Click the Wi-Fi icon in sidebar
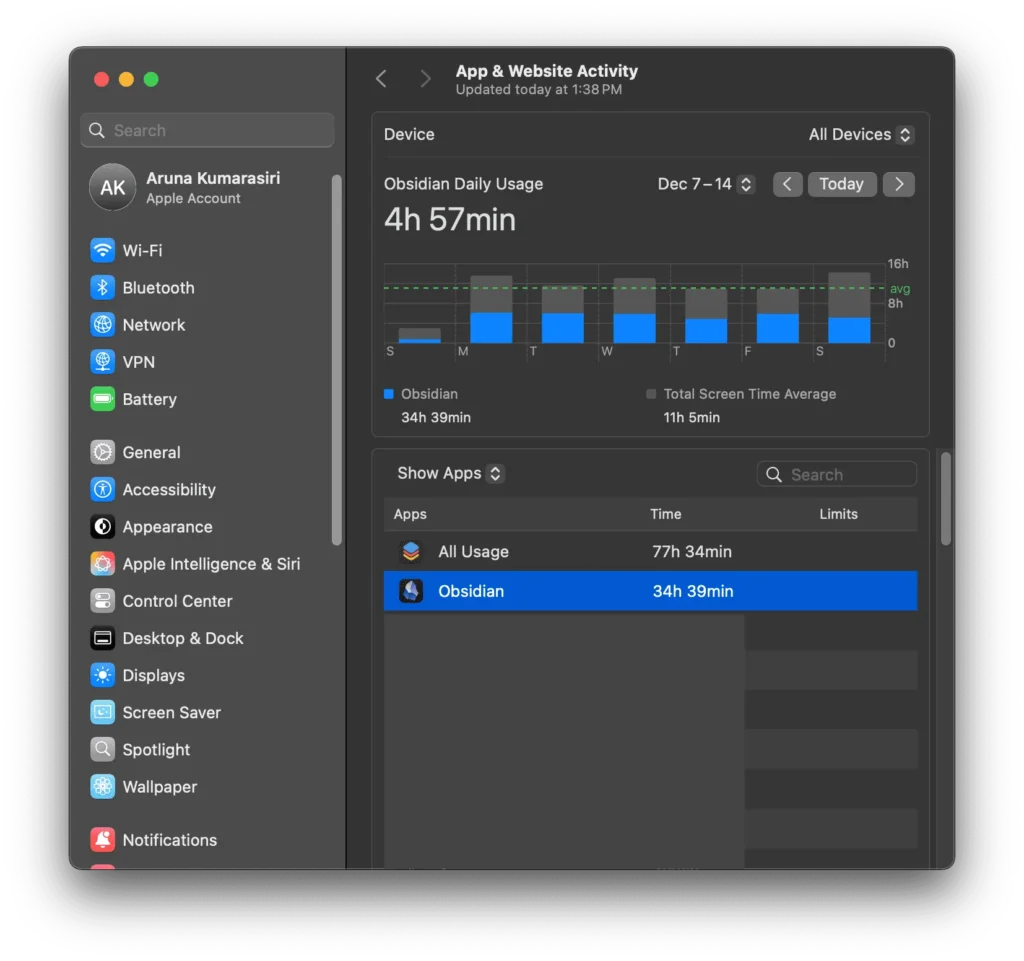 [102, 250]
